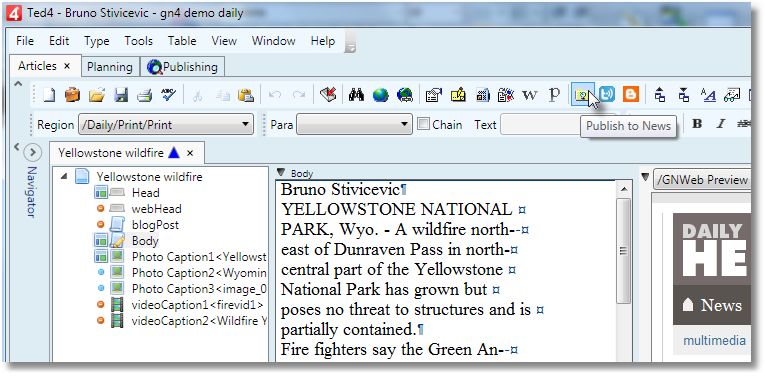Collapse the Body pane triangle

(281, 172)
